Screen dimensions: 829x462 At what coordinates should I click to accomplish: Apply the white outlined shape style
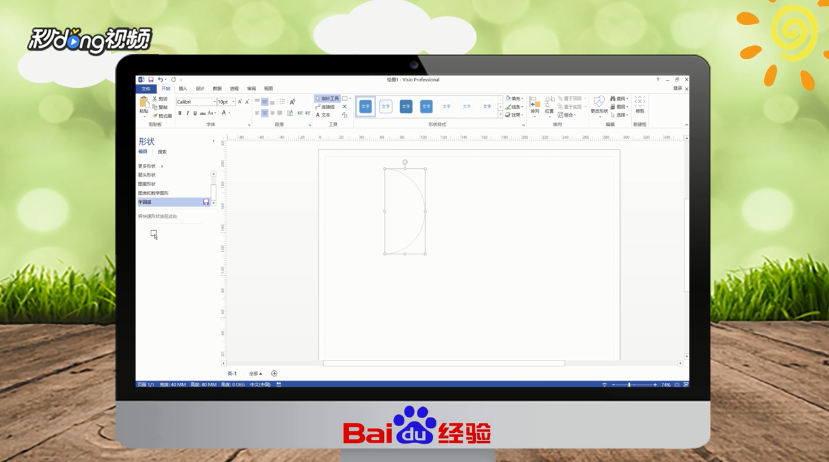pyautogui.click(x=386, y=106)
